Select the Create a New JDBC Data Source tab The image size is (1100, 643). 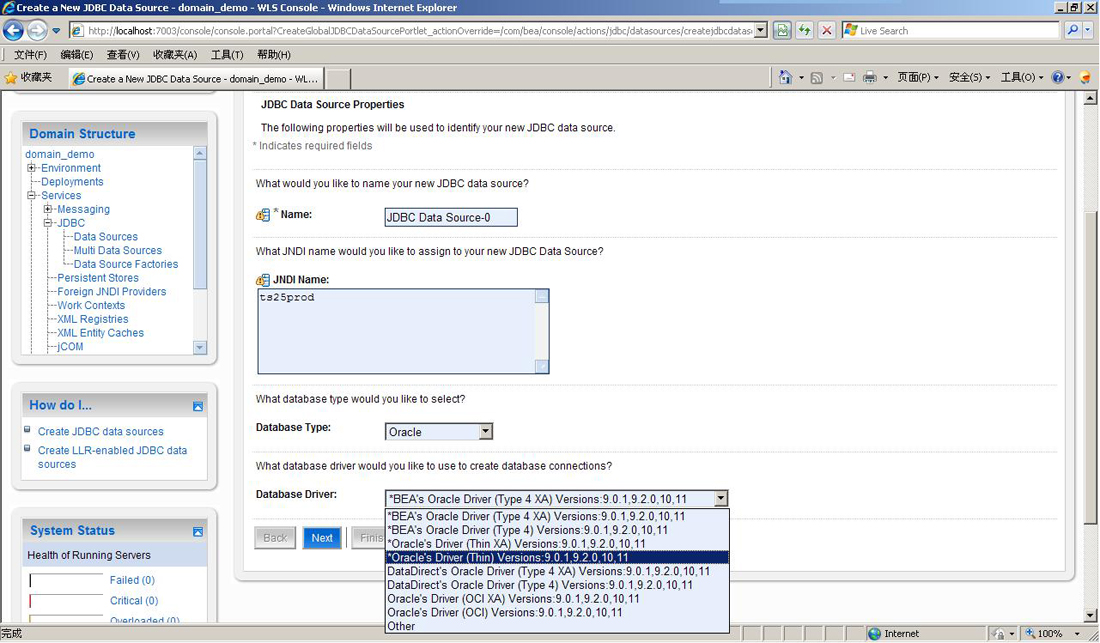click(196, 79)
